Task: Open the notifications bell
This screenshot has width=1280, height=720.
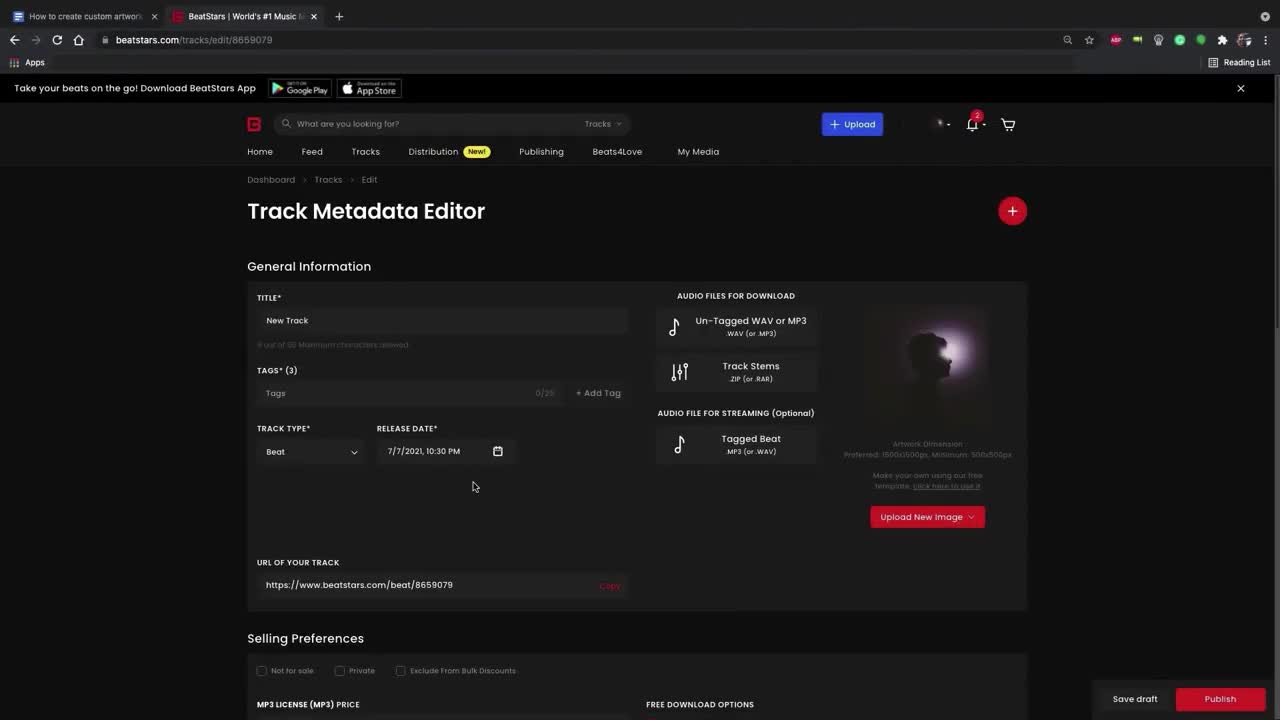Action: pyautogui.click(x=972, y=124)
